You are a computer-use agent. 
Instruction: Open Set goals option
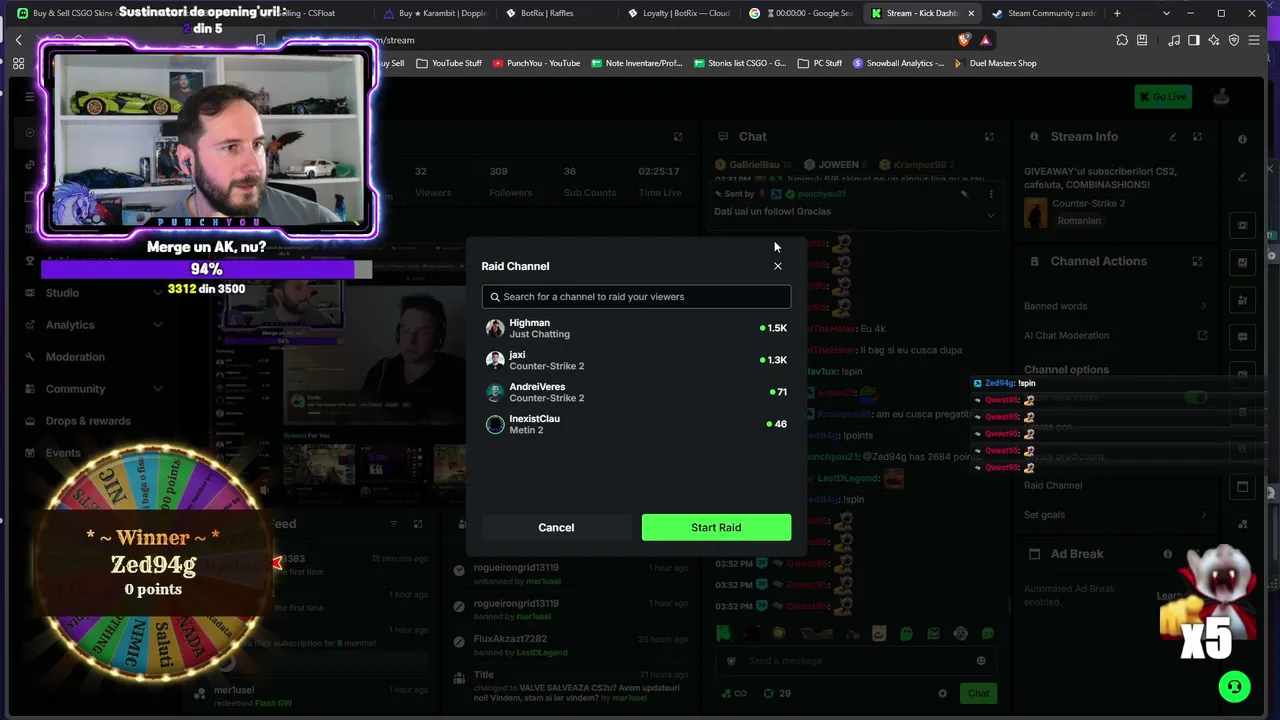(1115, 515)
